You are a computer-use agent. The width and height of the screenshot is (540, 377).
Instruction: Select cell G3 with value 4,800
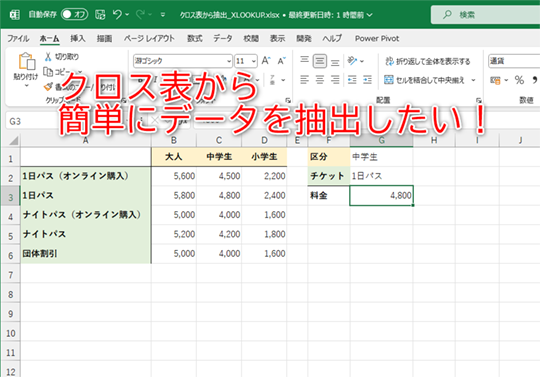[x=382, y=196]
